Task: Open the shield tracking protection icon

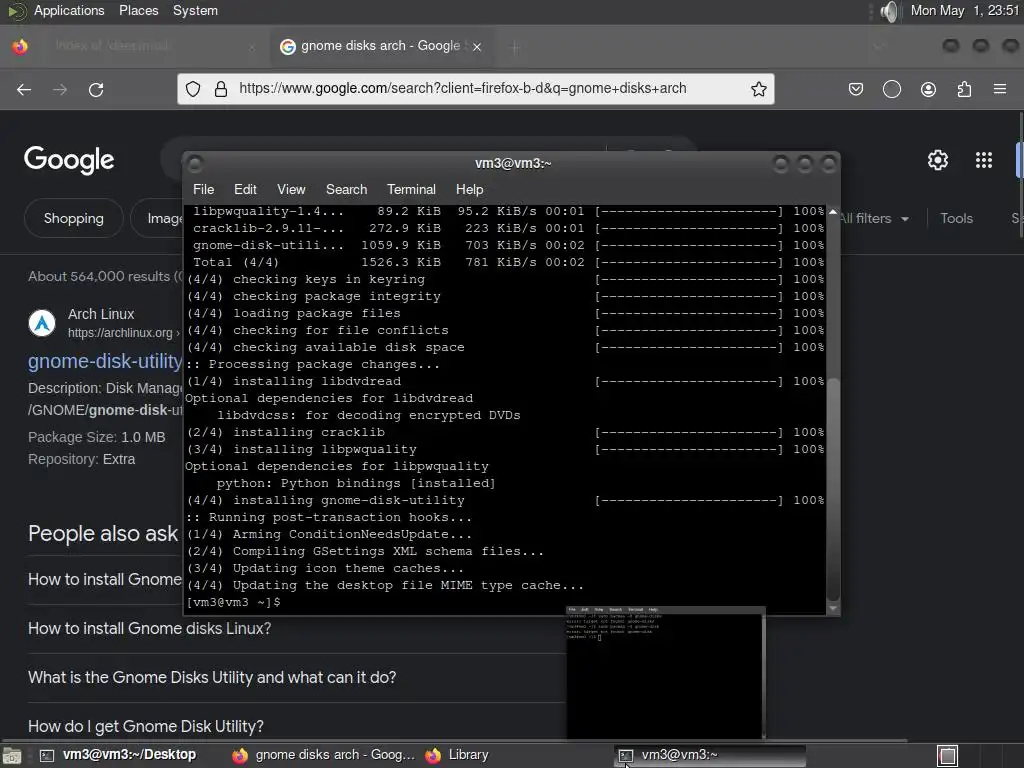Action: (193, 89)
